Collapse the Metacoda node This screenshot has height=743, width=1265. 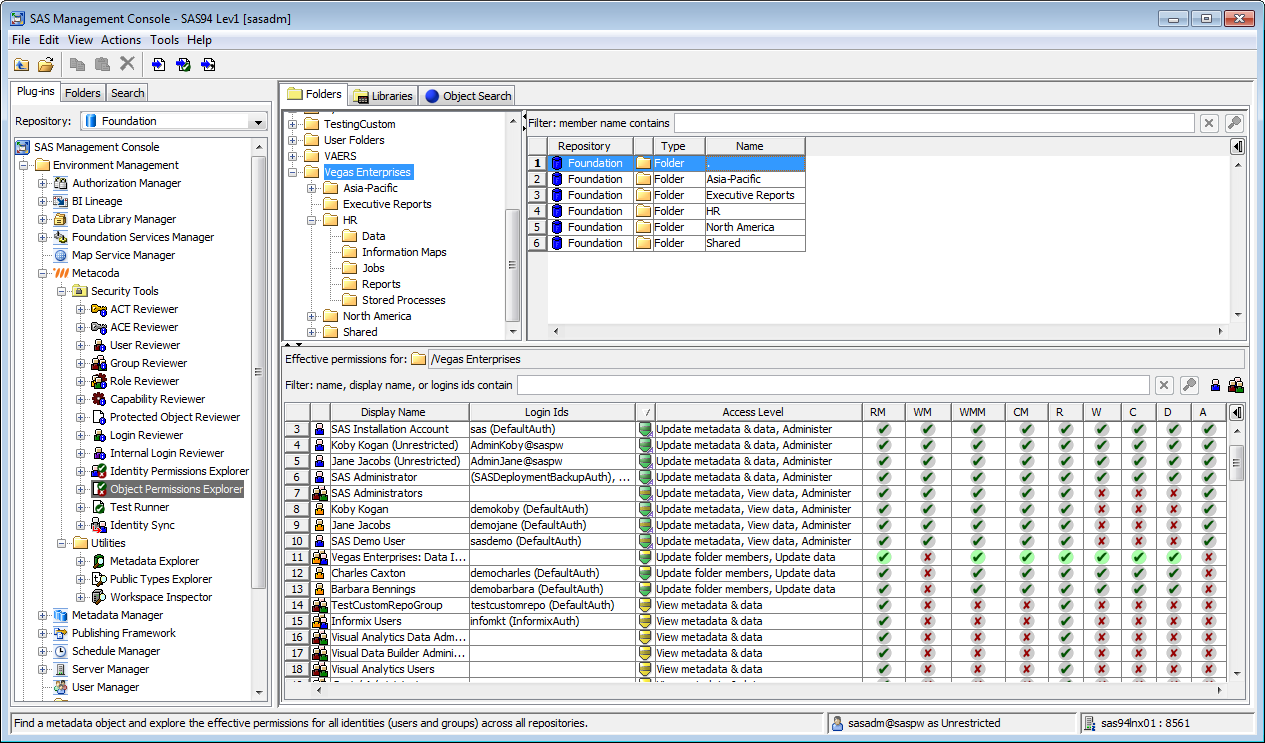pyautogui.click(x=43, y=273)
